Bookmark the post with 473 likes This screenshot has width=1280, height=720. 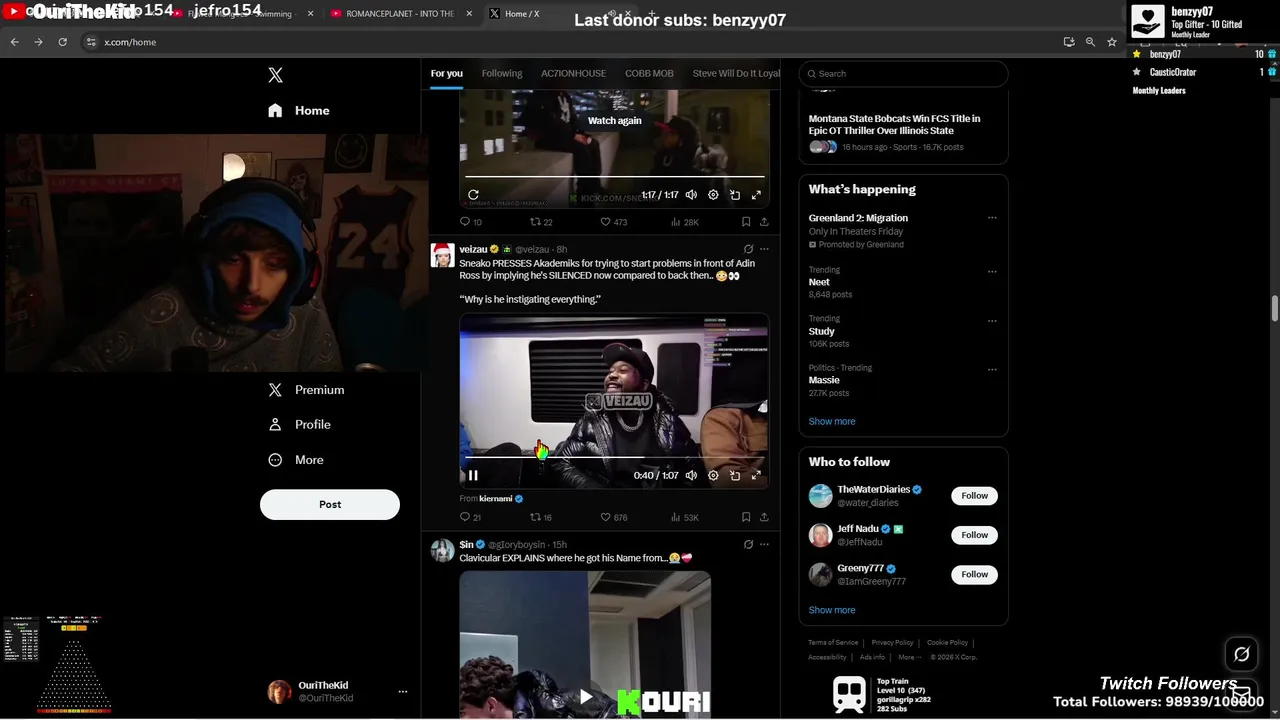tap(746, 222)
